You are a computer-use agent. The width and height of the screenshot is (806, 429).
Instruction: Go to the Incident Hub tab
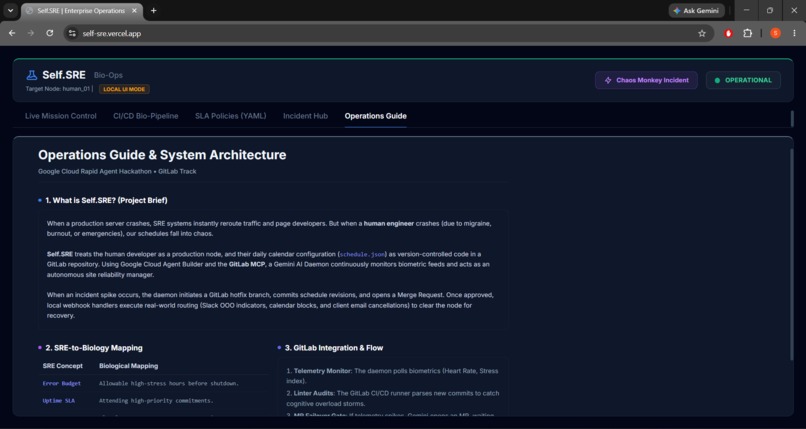pos(305,116)
